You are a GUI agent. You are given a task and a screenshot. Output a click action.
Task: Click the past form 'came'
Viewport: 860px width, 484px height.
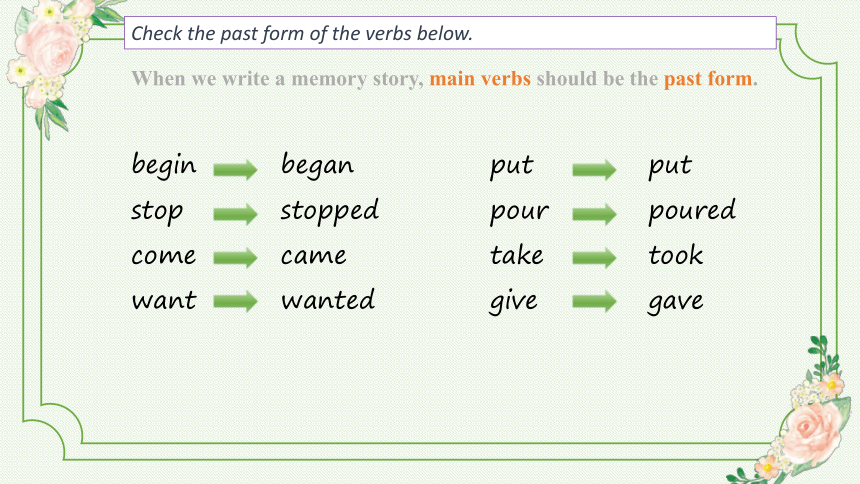[314, 256]
